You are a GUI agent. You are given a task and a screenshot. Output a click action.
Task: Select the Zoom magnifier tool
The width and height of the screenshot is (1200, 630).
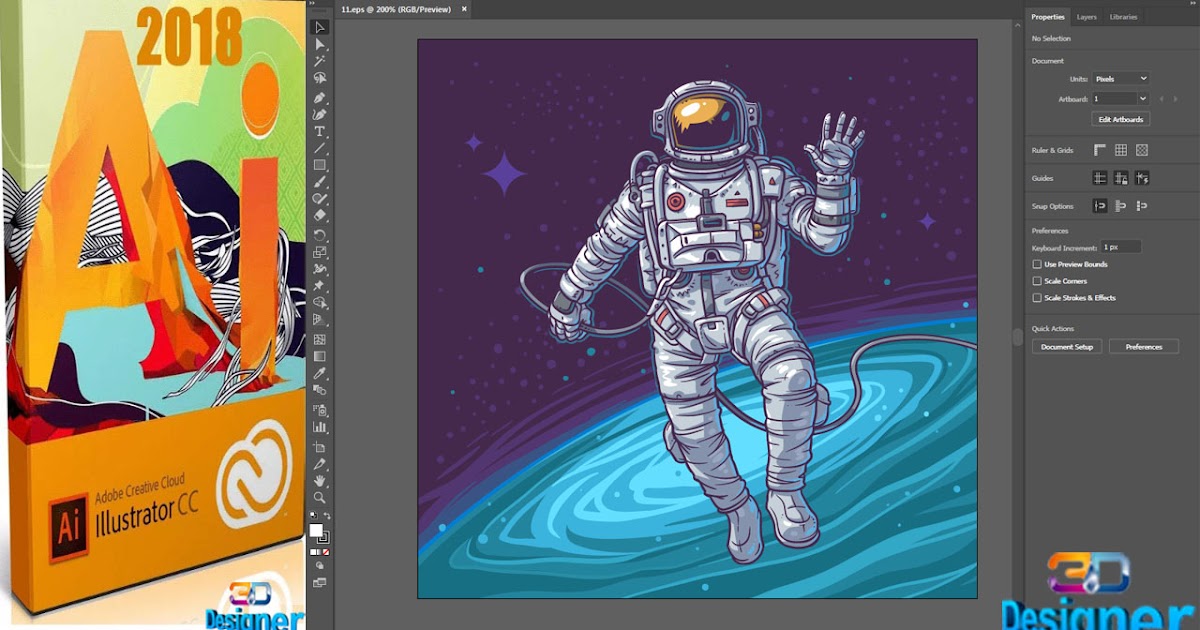click(x=320, y=497)
